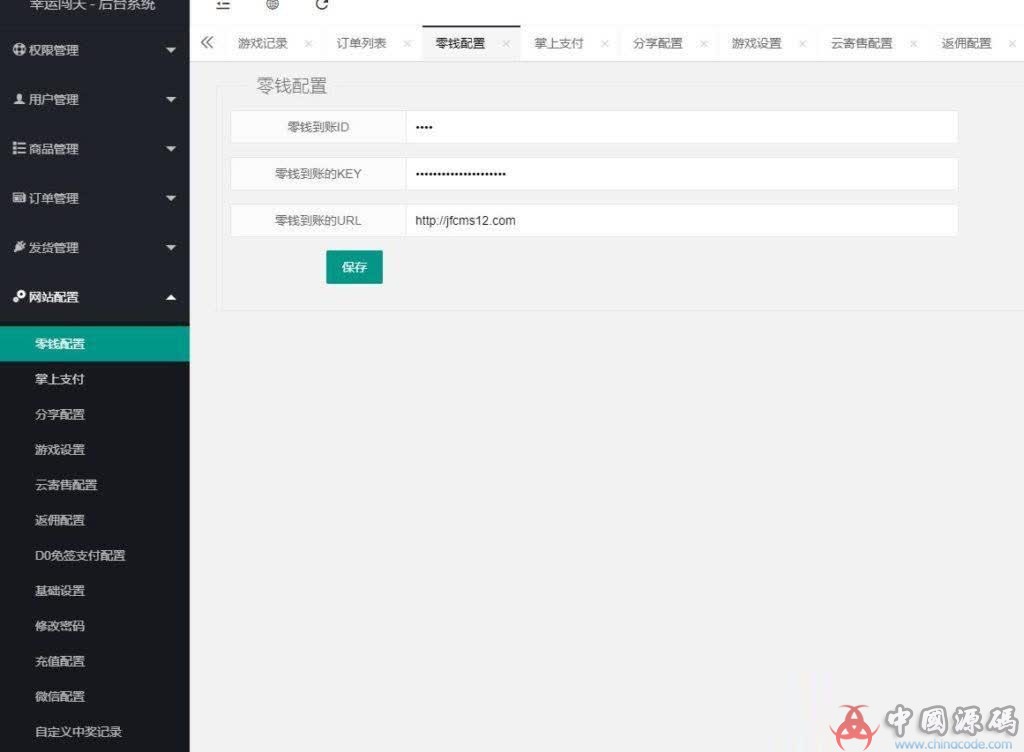
Task: Click the sidebar collapse icon in the header
Action: [222, 5]
